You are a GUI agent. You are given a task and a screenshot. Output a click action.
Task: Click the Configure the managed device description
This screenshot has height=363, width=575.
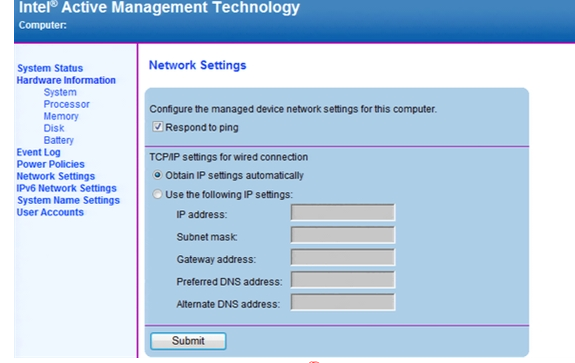point(293,109)
